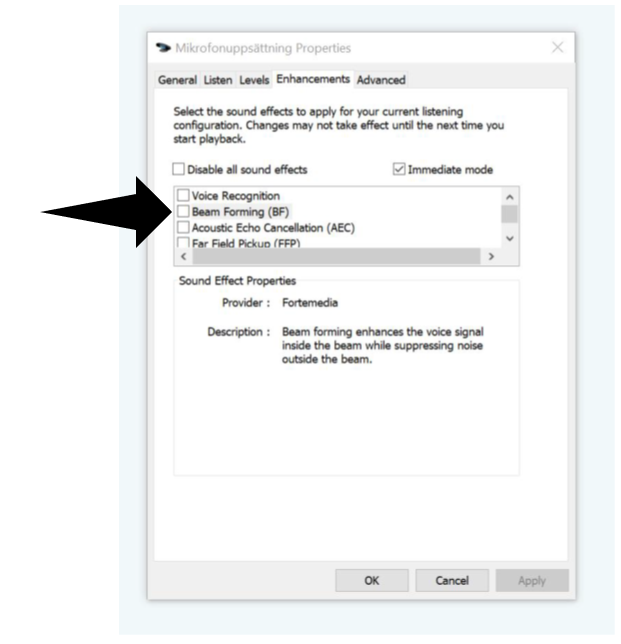Confirm with the OK button

point(372,580)
